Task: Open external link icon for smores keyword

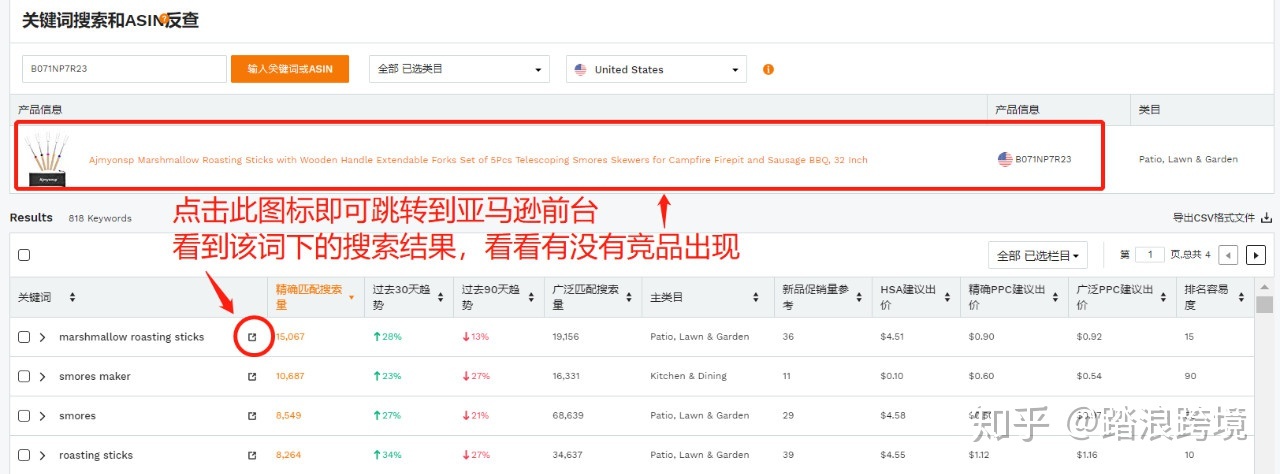Action: (x=252, y=416)
